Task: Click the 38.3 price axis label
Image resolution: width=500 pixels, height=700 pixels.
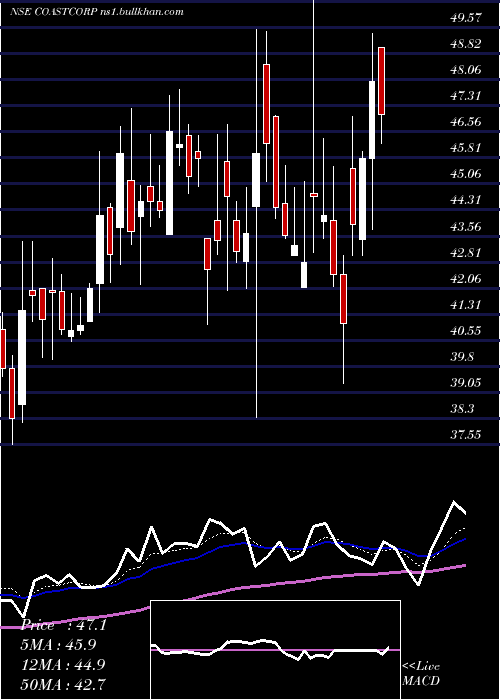Action: point(462,409)
